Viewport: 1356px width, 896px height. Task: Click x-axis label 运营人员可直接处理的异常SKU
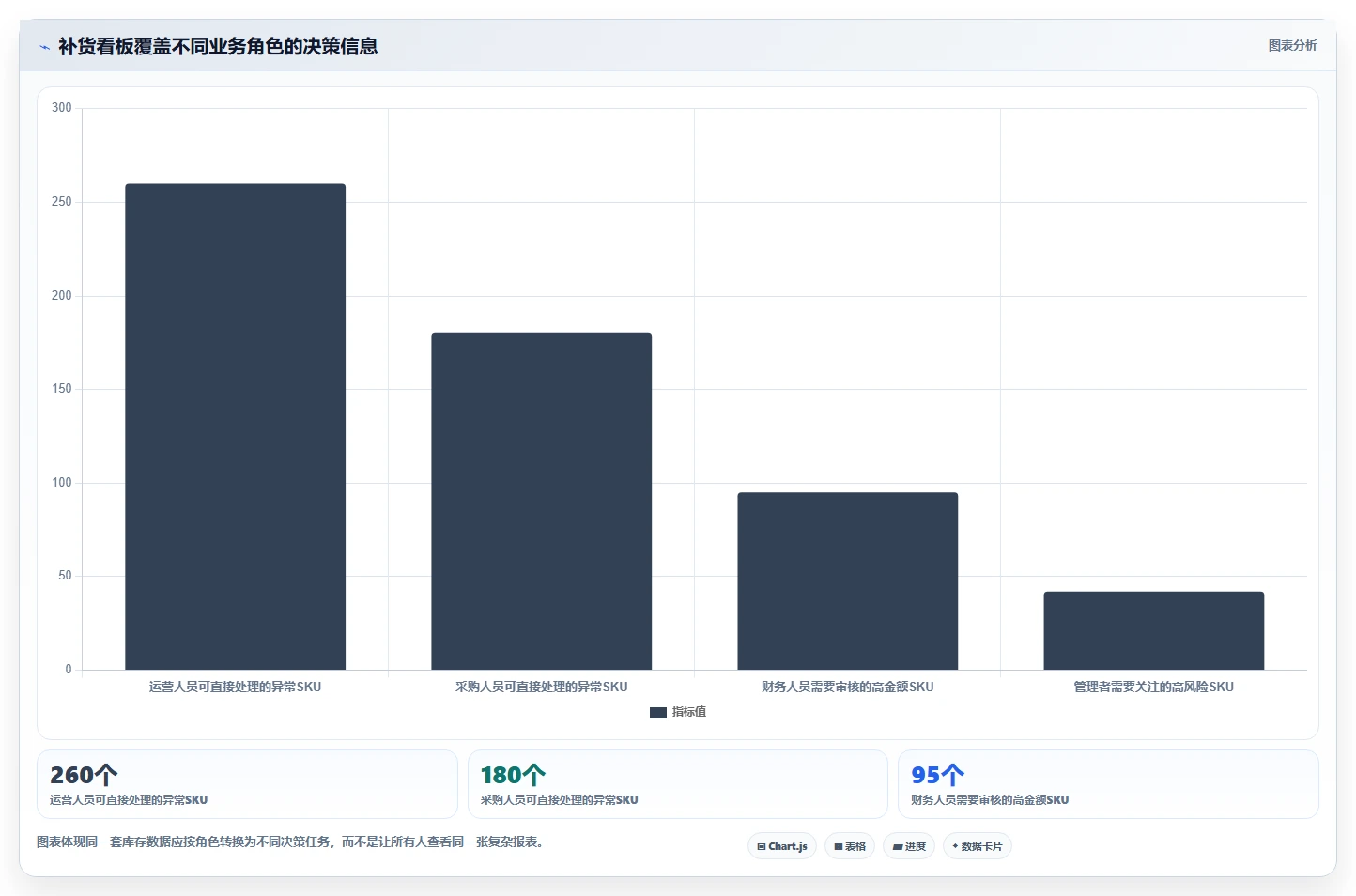click(236, 687)
